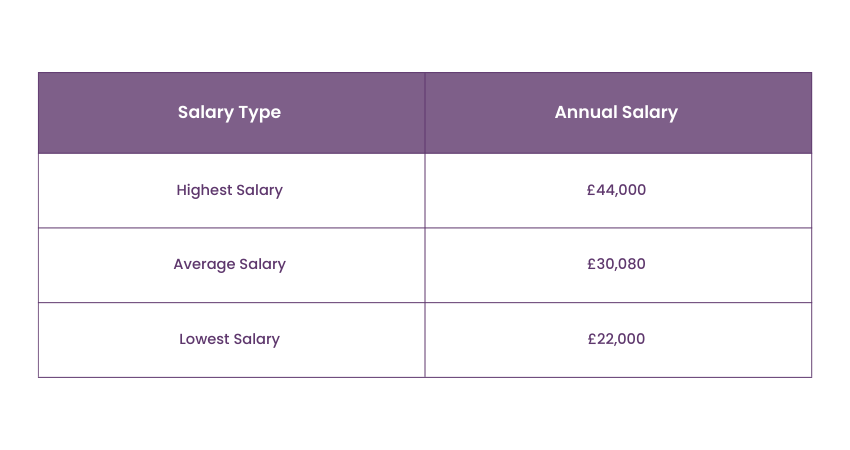
Task: Click the "Highest Salary" row label
Action: (x=229, y=190)
